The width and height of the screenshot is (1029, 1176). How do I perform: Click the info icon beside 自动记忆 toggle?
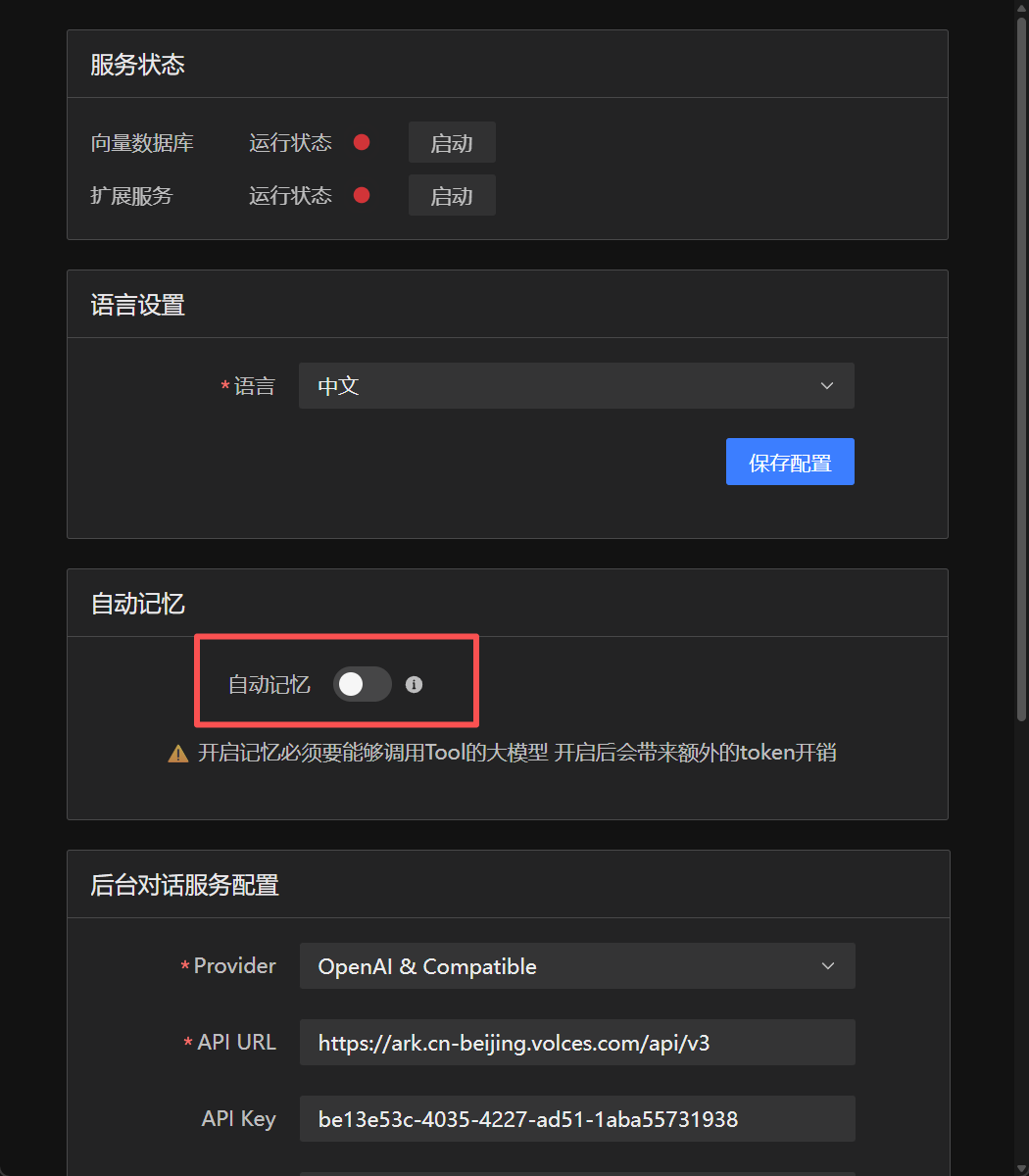coord(415,685)
